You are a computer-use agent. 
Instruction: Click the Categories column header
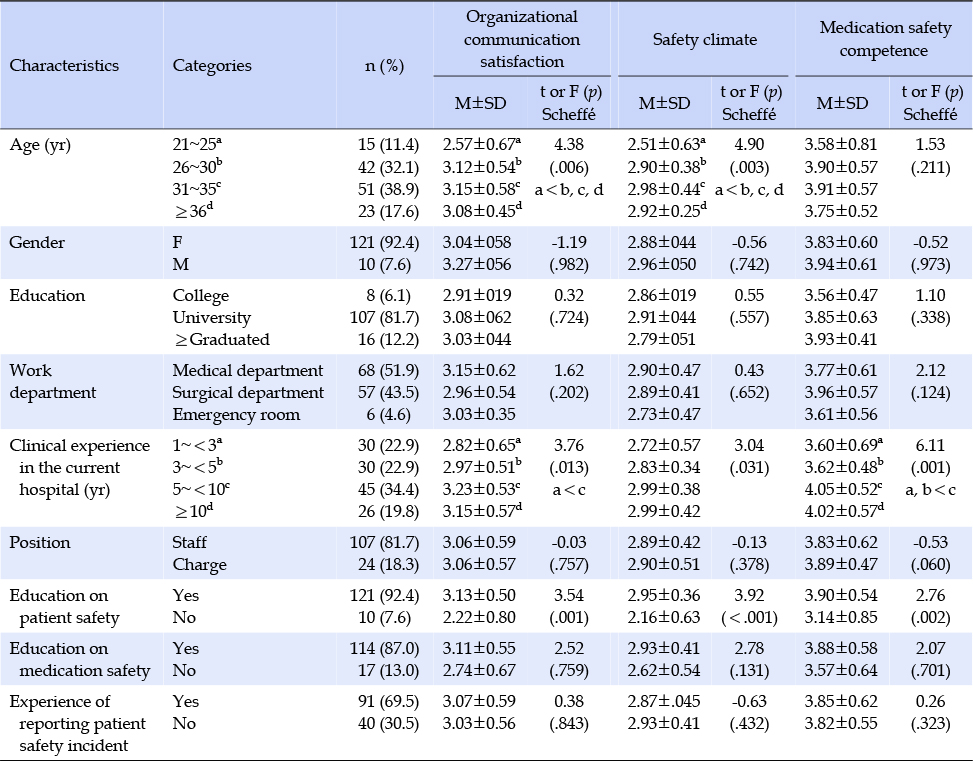click(x=212, y=66)
